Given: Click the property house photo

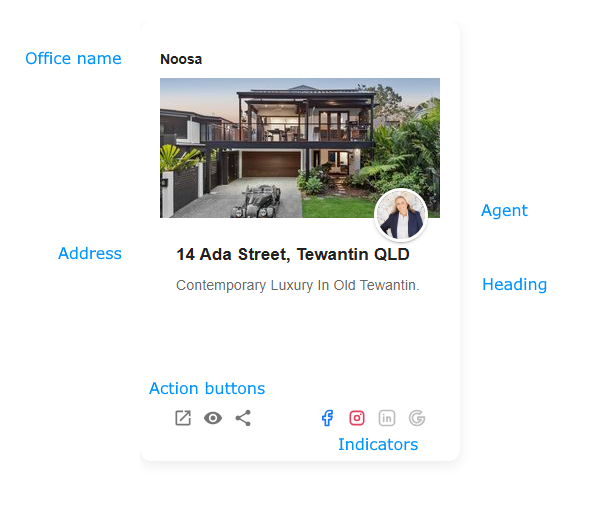Looking at the screenshot, I should tap(300, 148).
